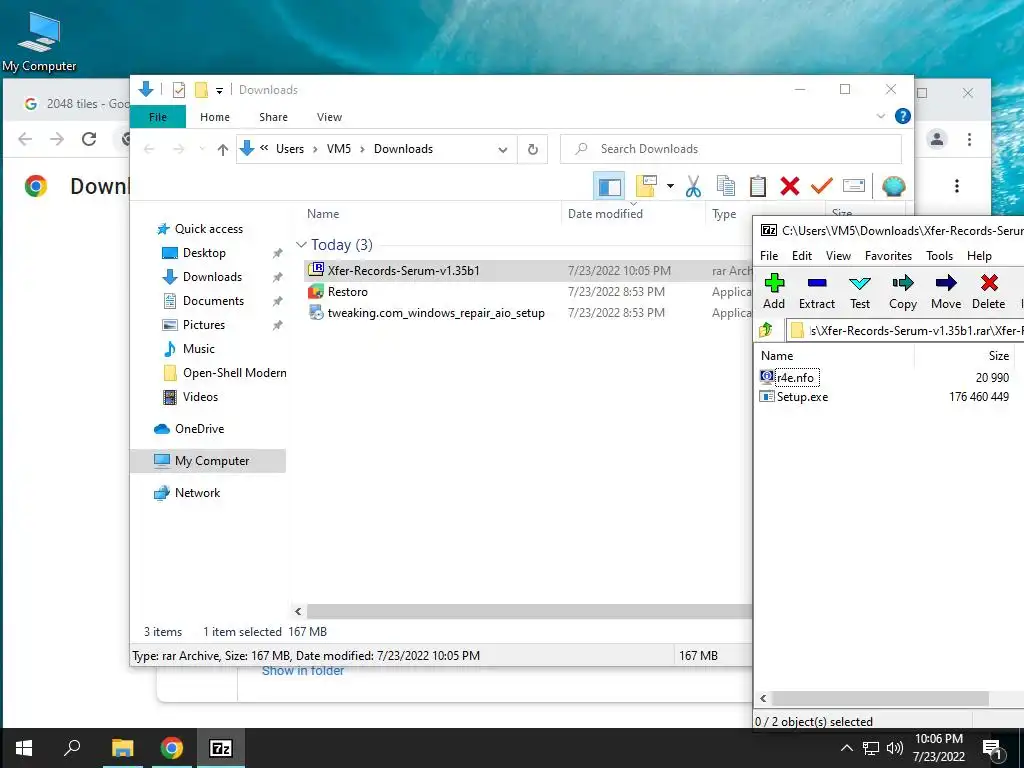Click the Explorer horizontal scrollbar
This screenshot has height=768, width=1024.
click(x=529, y=611)
